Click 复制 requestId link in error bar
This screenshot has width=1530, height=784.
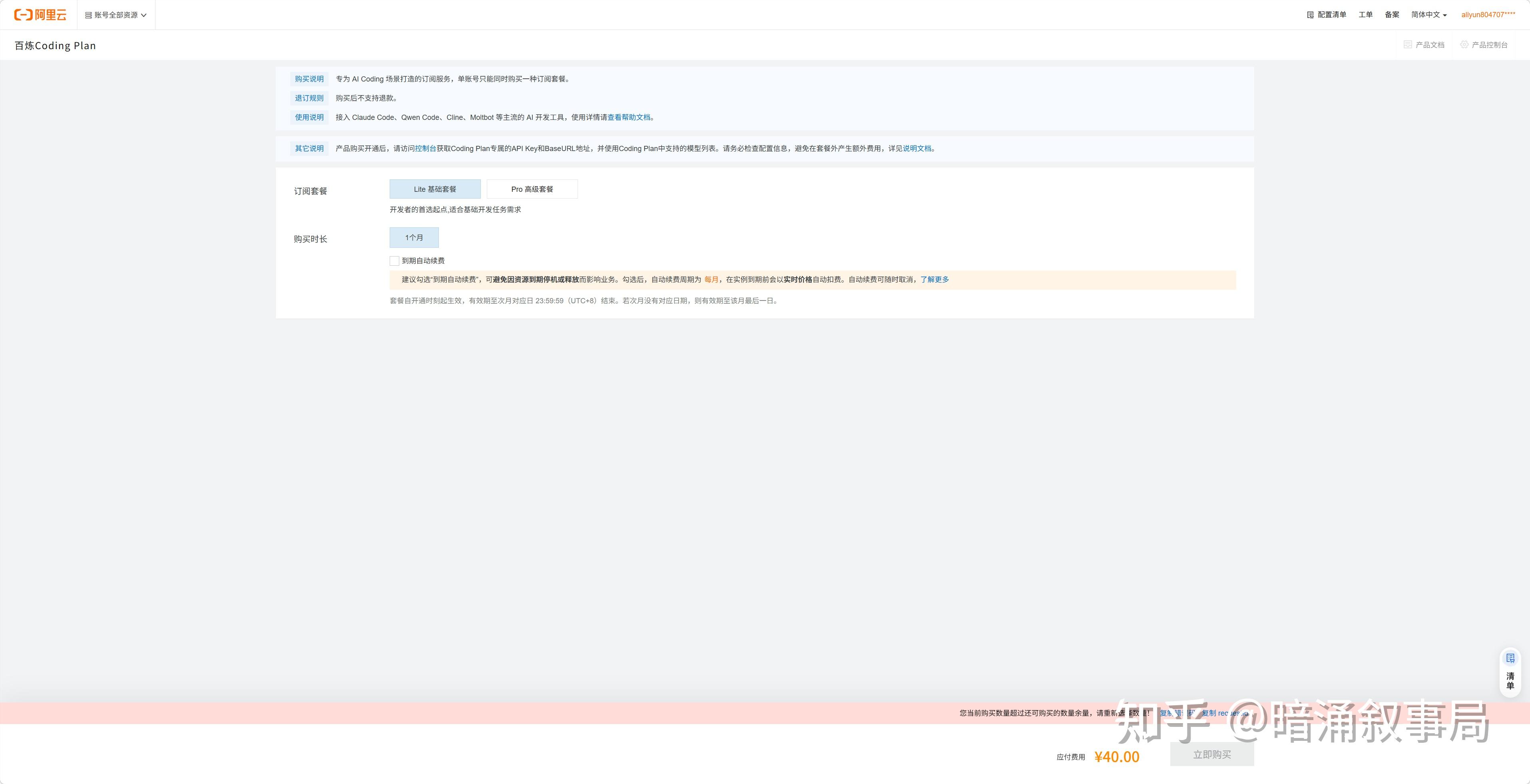click(1225, 713)
